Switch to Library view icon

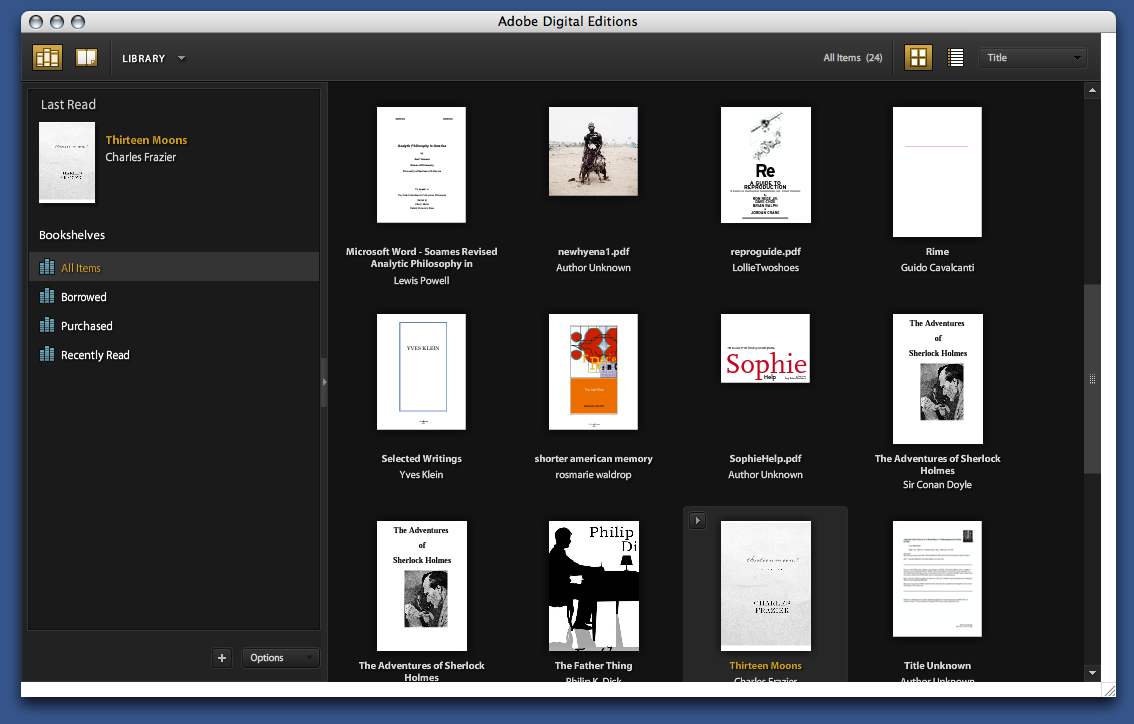[47, 58]
